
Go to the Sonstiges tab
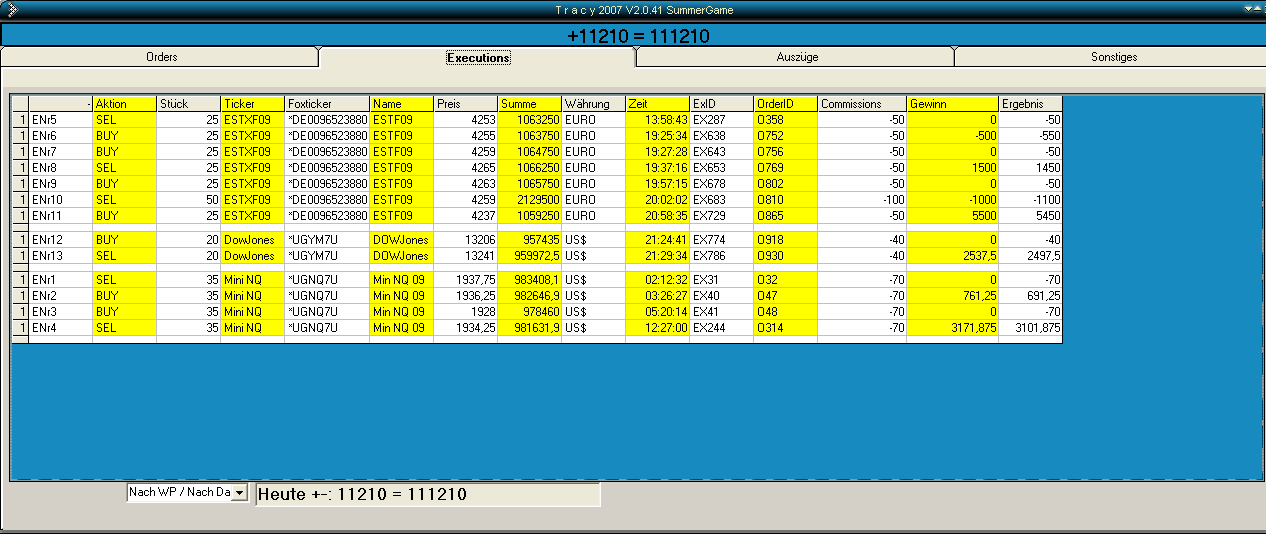[1113, 57]
